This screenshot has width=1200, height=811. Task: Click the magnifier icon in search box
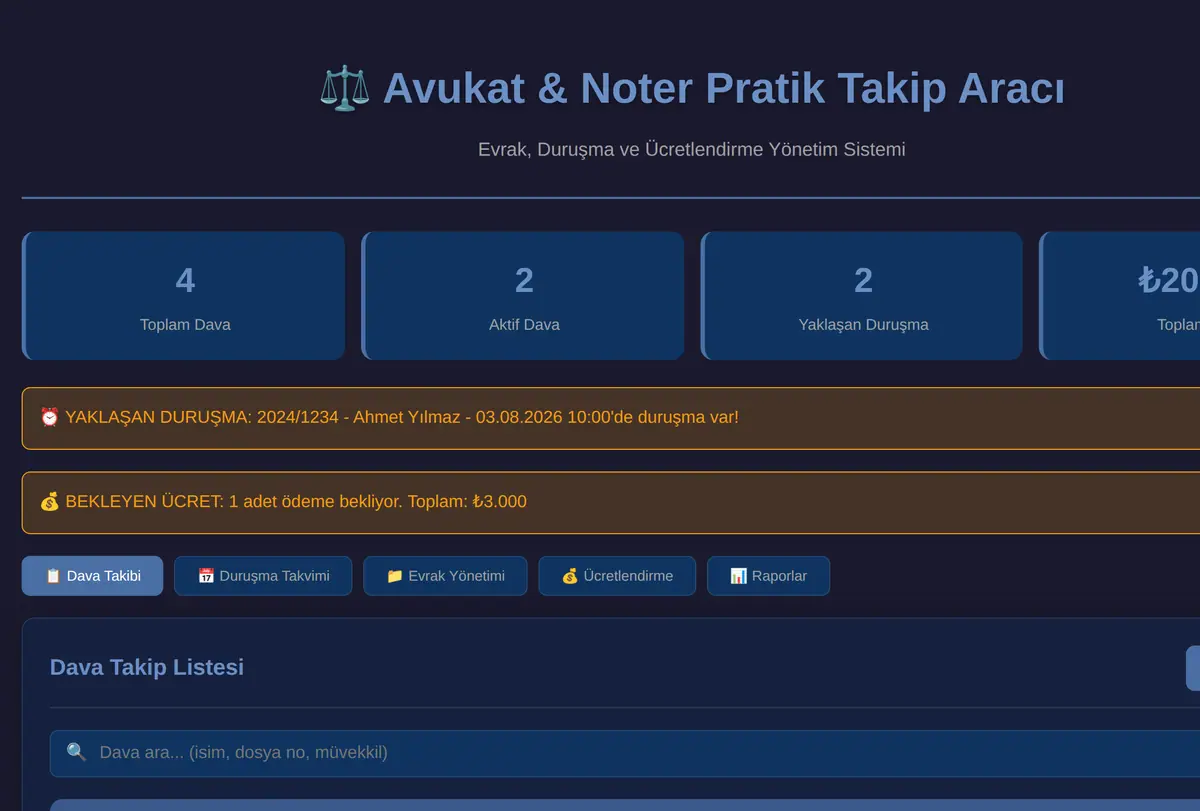point(77,752)
